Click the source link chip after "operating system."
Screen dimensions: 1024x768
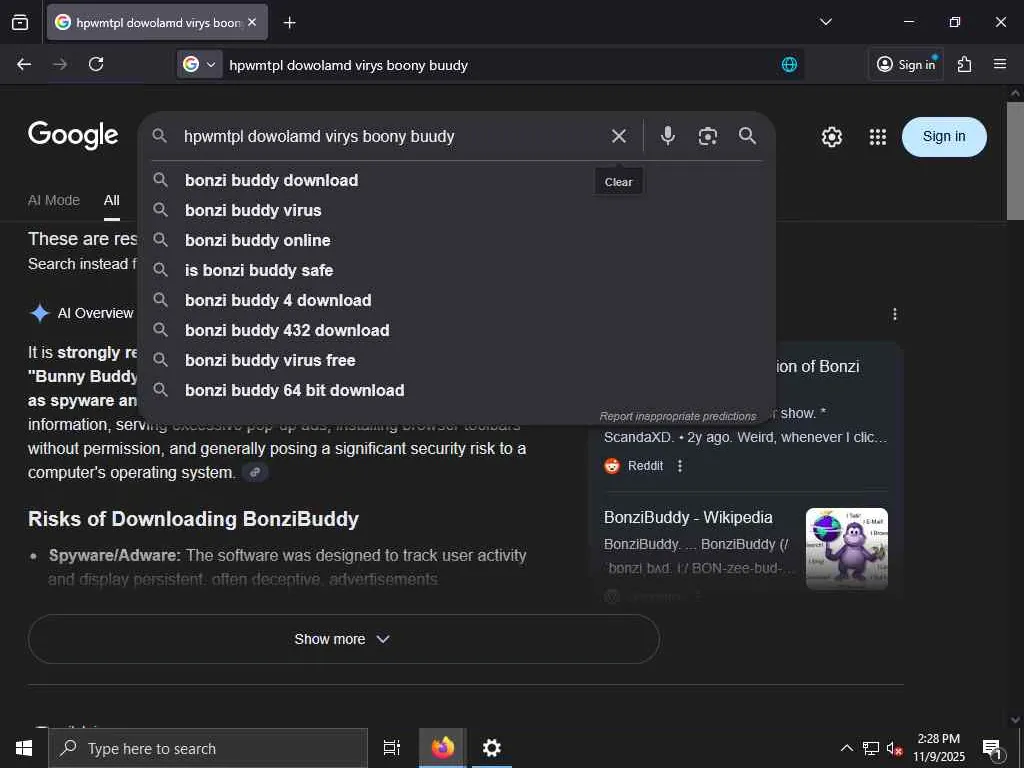pos(255,472)
